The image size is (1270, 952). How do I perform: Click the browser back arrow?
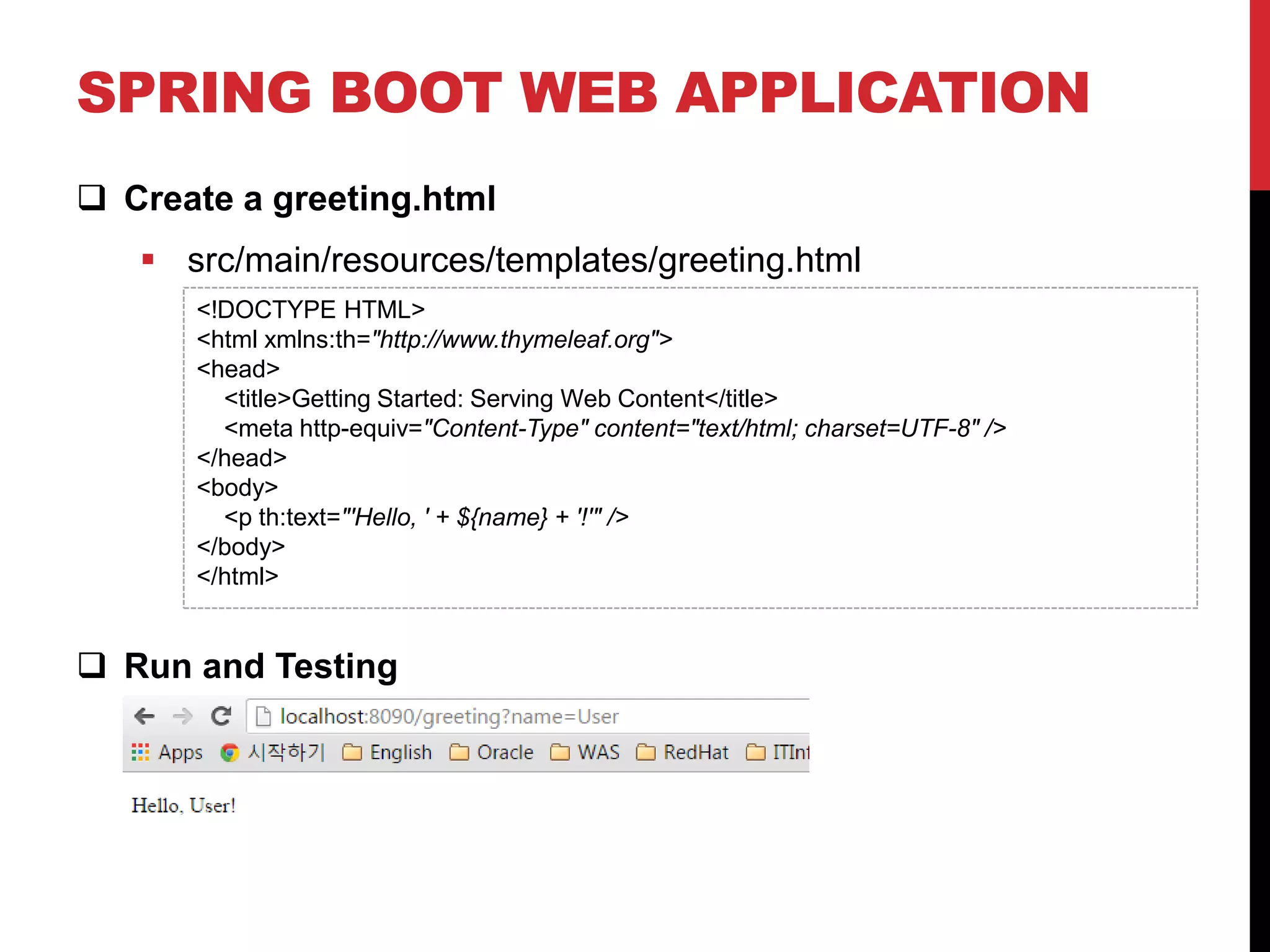(144, 716)
